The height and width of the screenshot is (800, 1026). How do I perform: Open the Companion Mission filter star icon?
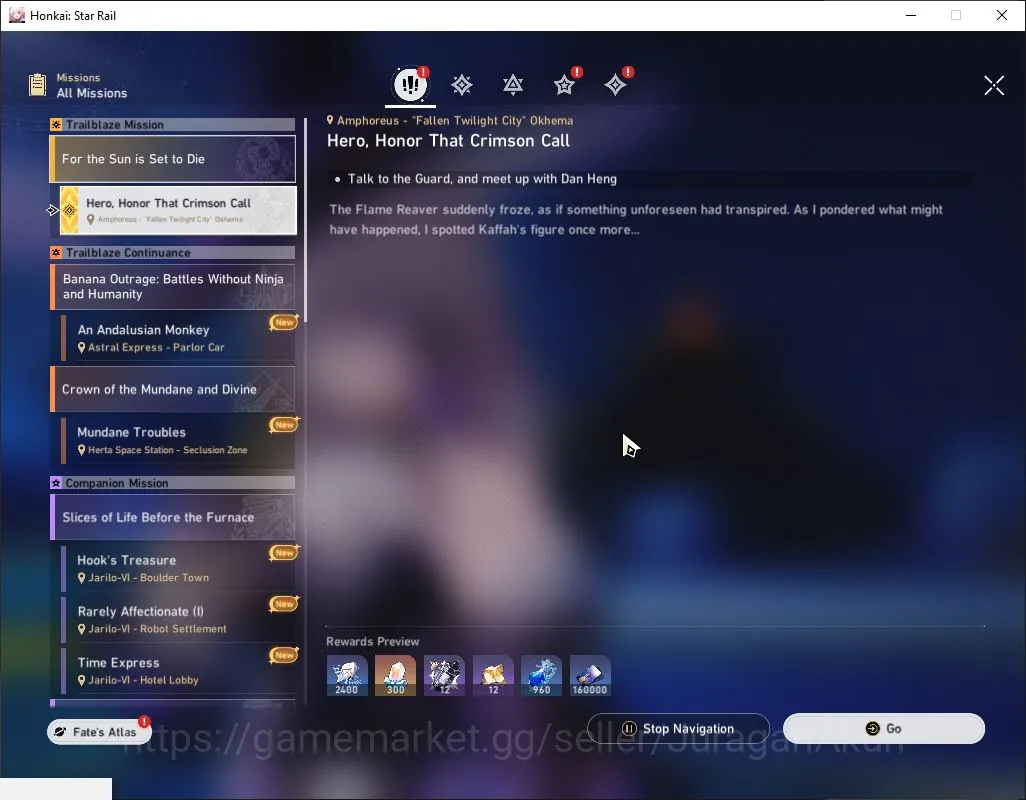pos(564,85)
